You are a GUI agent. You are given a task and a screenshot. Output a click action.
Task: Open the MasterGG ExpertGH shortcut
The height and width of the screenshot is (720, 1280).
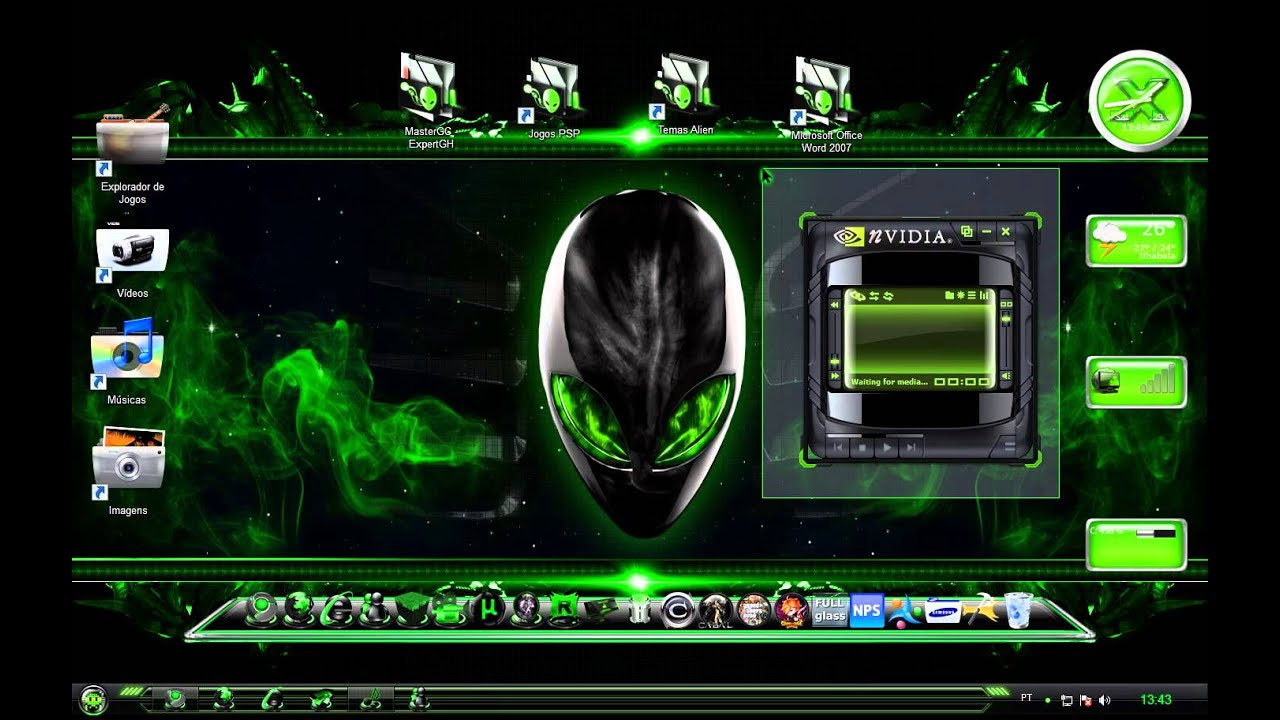click(430, 103)
